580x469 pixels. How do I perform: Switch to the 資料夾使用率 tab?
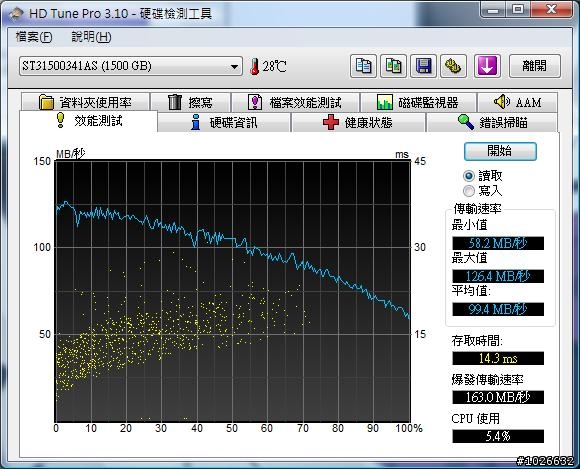(85, 102)
